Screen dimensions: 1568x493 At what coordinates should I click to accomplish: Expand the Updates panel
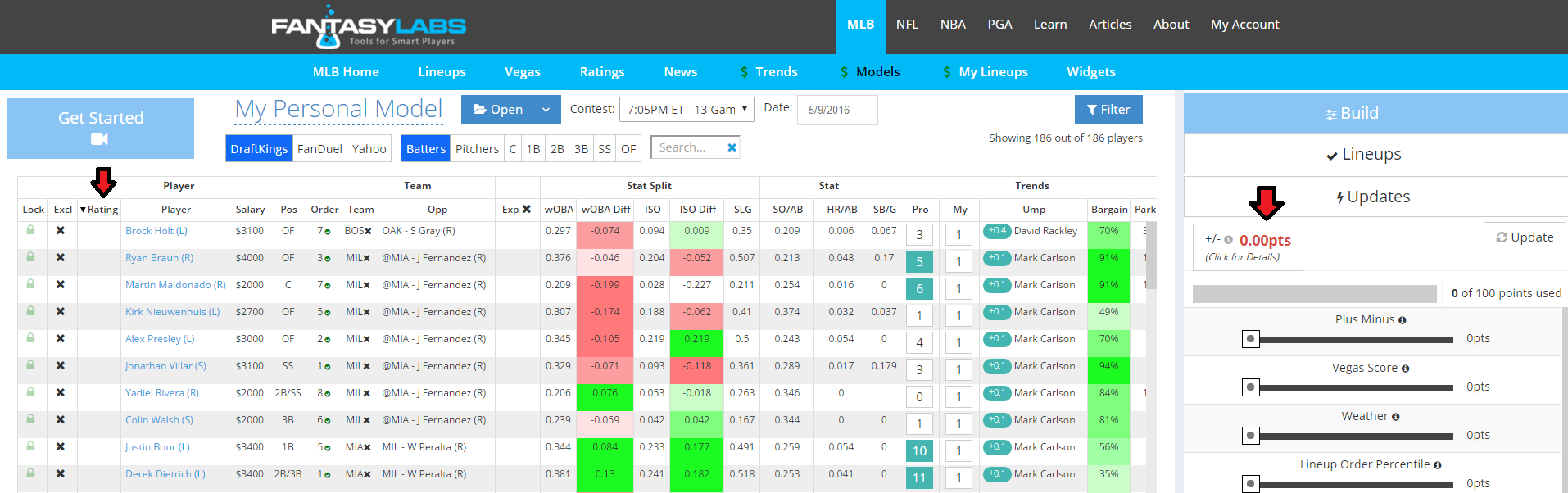(1375, 197)
